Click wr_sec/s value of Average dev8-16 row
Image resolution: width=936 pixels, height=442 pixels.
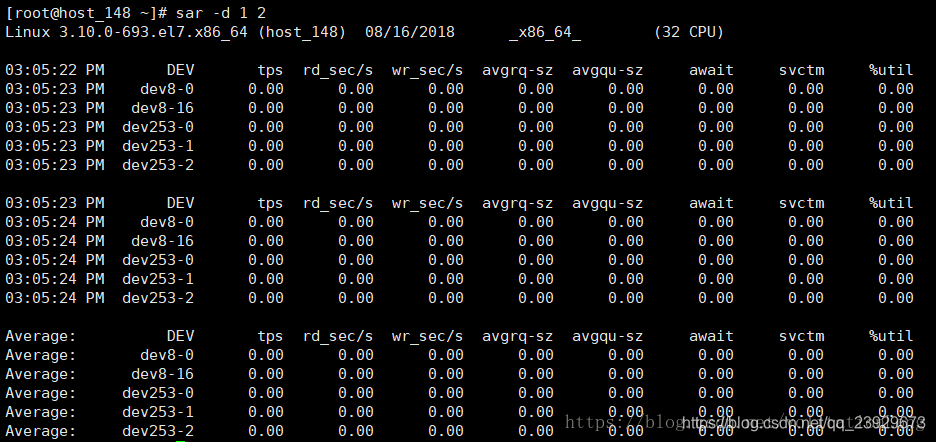coord(446,375)
